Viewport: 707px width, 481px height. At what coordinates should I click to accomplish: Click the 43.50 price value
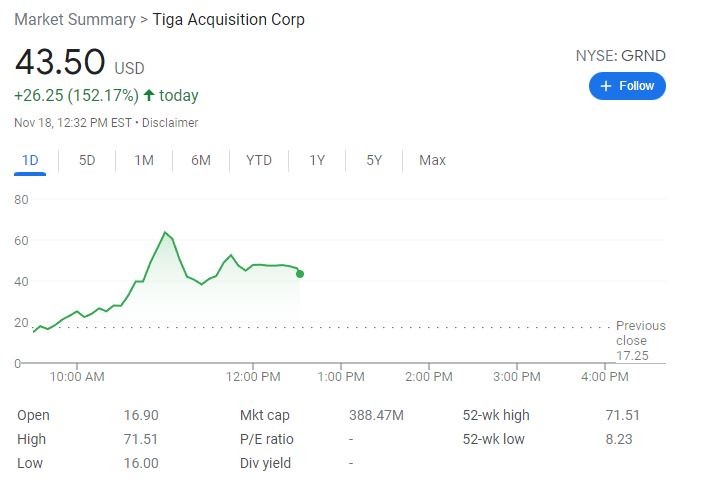(x=60, y=63)
